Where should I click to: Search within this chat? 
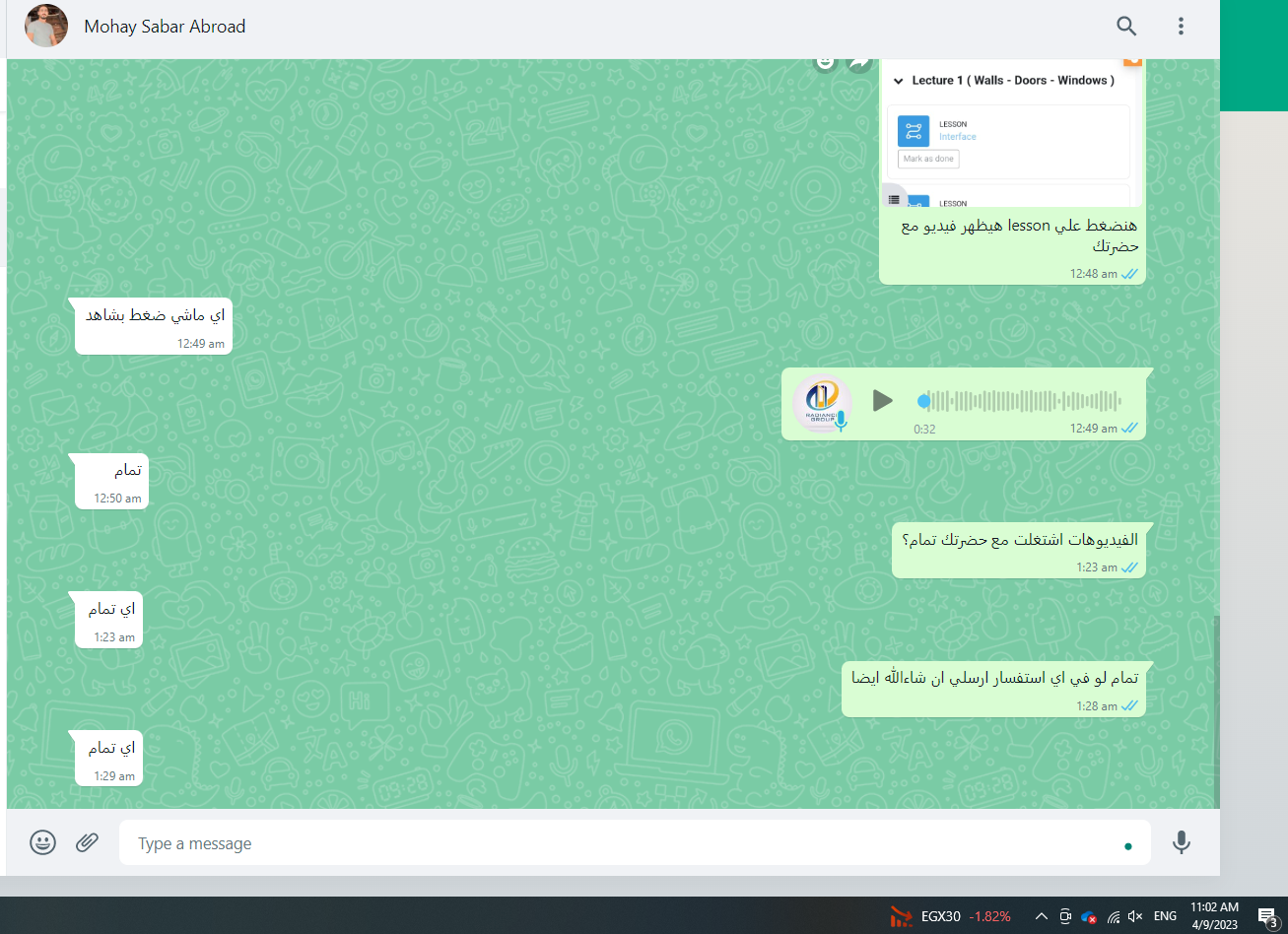tap(1126, 27)
